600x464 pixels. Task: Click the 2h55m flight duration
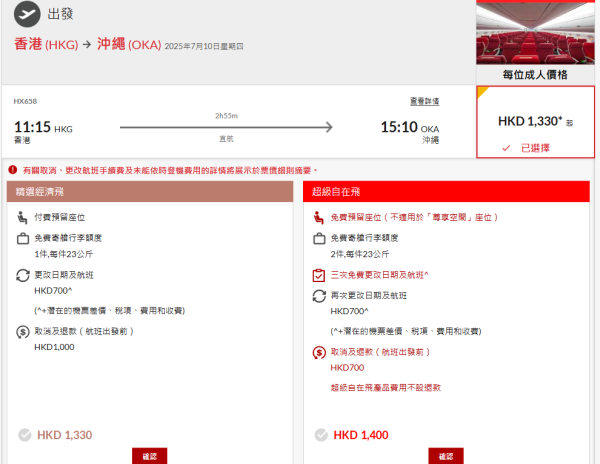pos(226,116)
